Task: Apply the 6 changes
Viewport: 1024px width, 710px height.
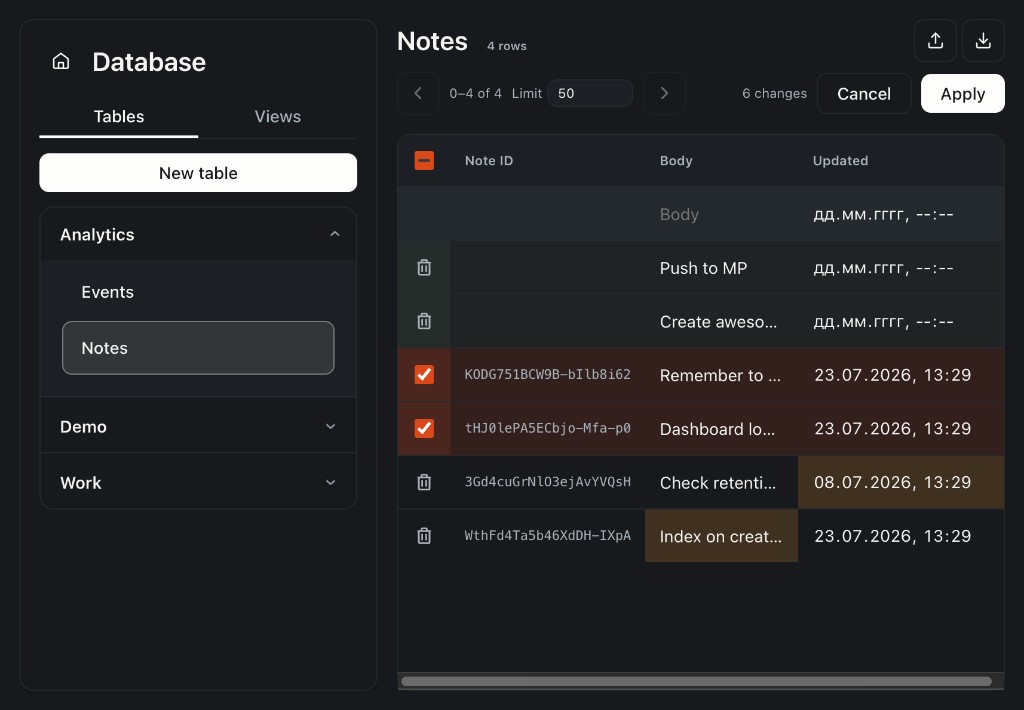Action: 963,93
